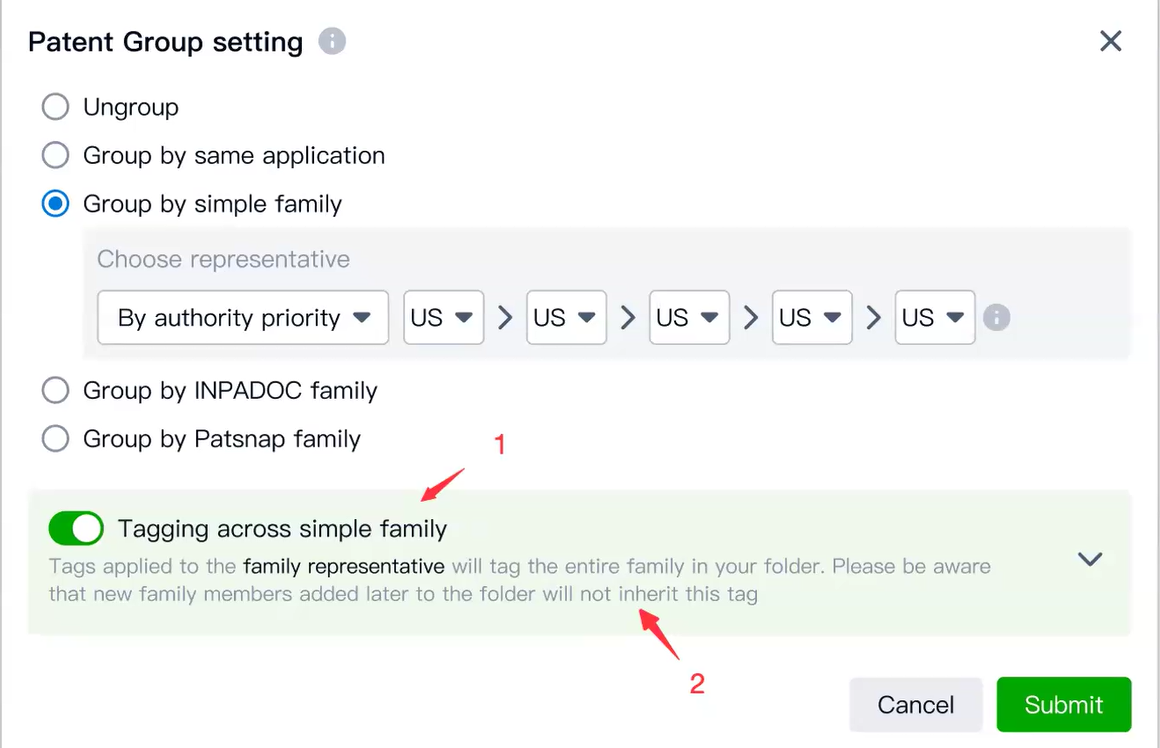Collapse tagging description with chevron
Image resolution: width=1160 pixels, height=748 pixels.
1090,559
